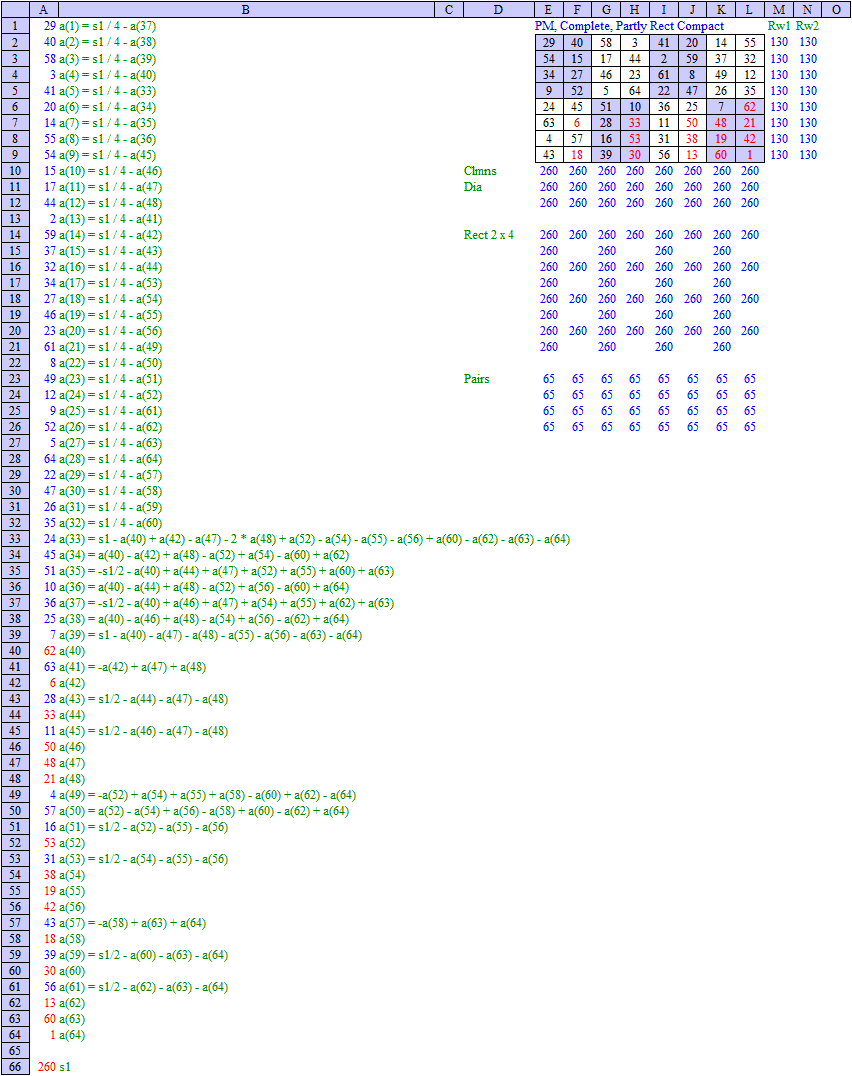This screenshot has height=1076, width=852.
Task: Click the red value 60 beside a(63)
Action: (x=50, y=1019)
